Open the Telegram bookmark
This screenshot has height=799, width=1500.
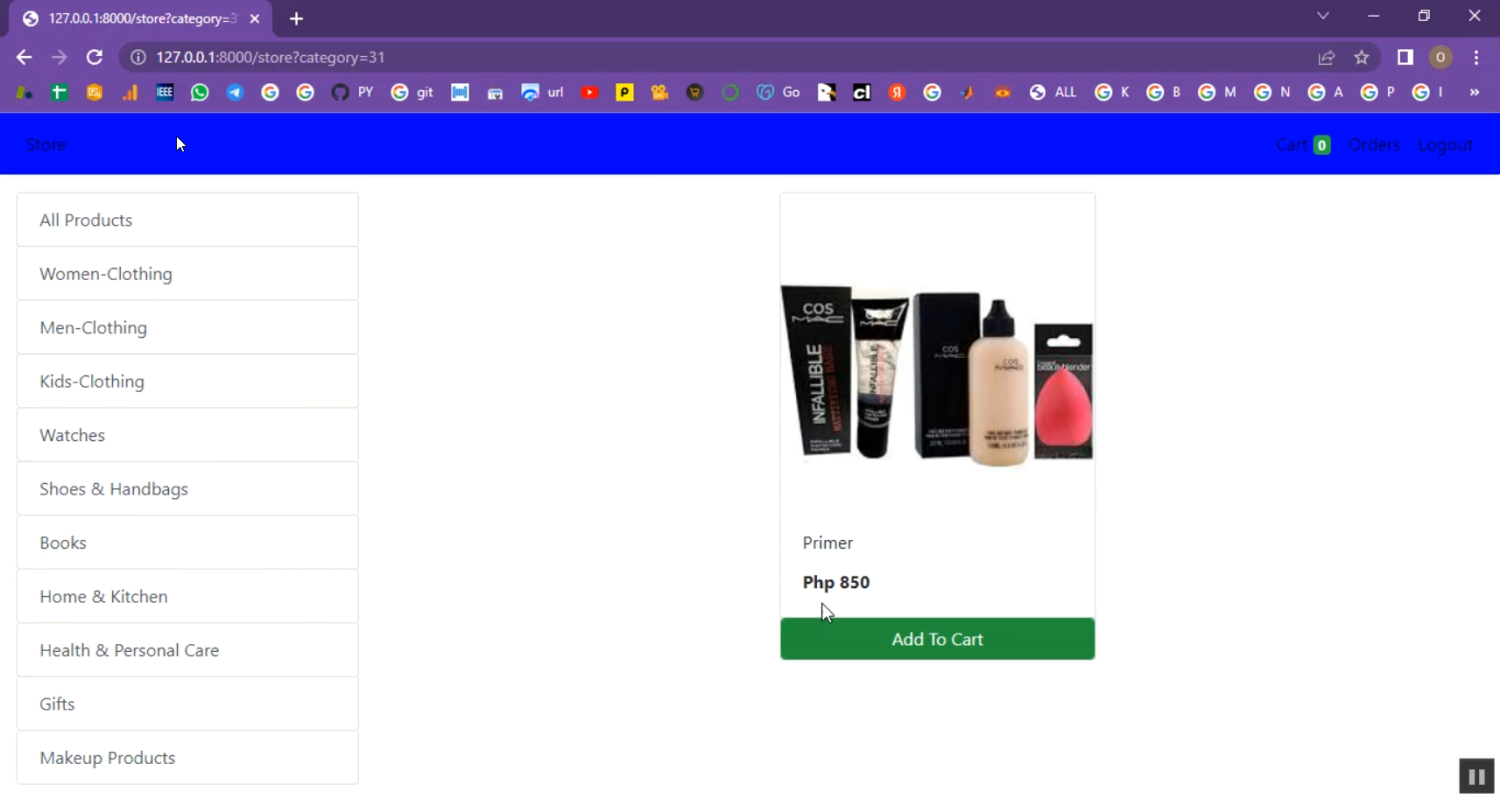click(235, 92)
